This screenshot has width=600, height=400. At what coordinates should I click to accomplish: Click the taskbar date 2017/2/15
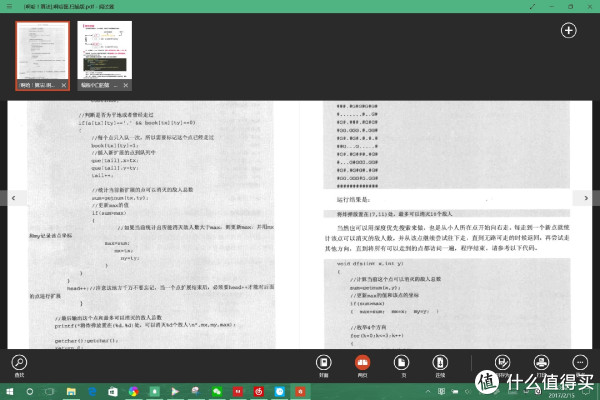pos(561,395)
